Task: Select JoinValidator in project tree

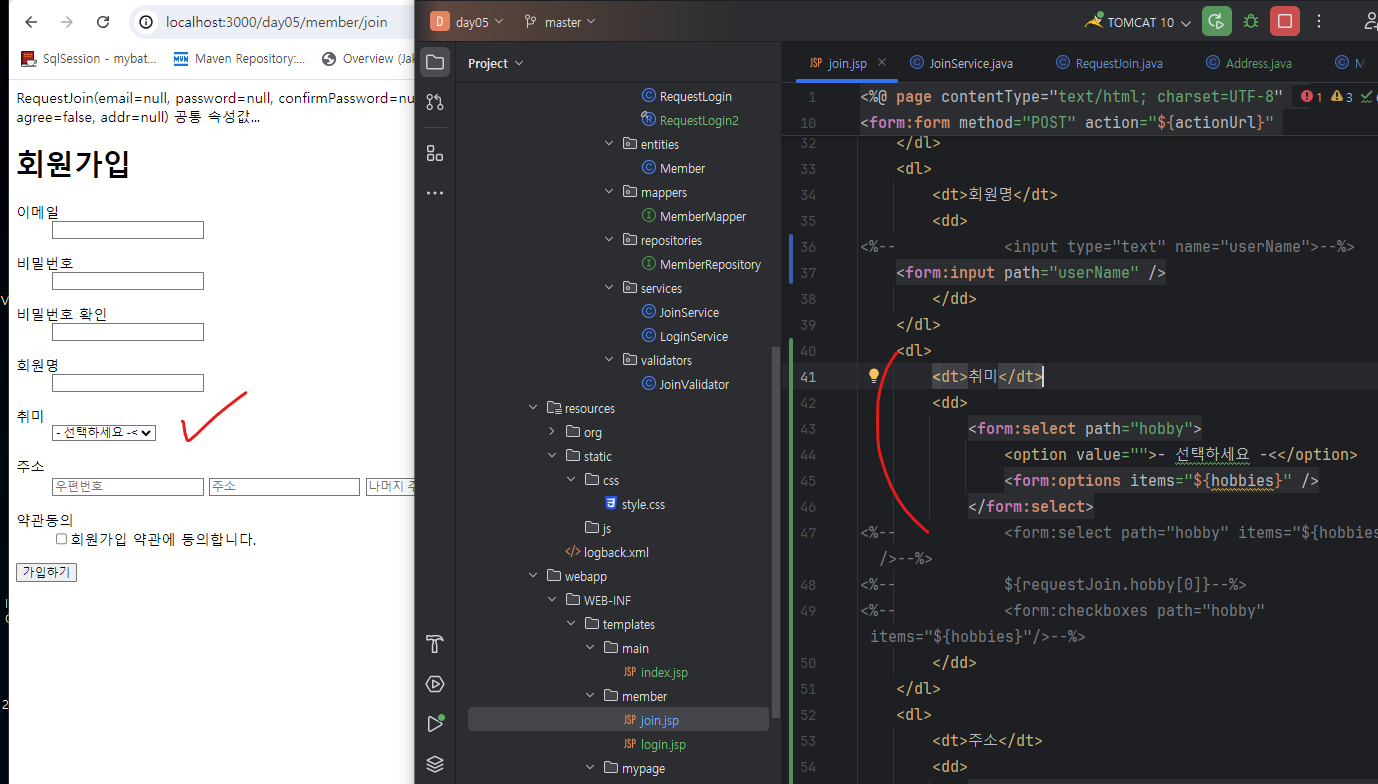Action: [x=694, y=384]
